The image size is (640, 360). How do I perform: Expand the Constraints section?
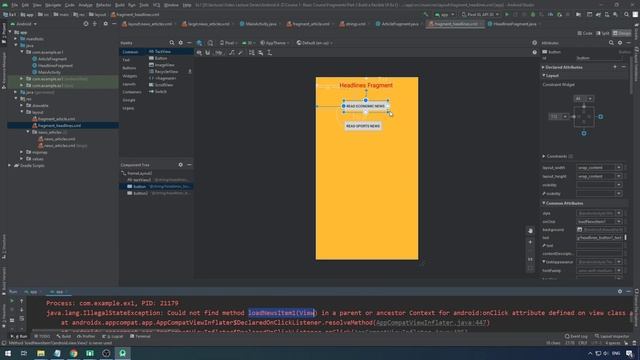pos(544,156)
